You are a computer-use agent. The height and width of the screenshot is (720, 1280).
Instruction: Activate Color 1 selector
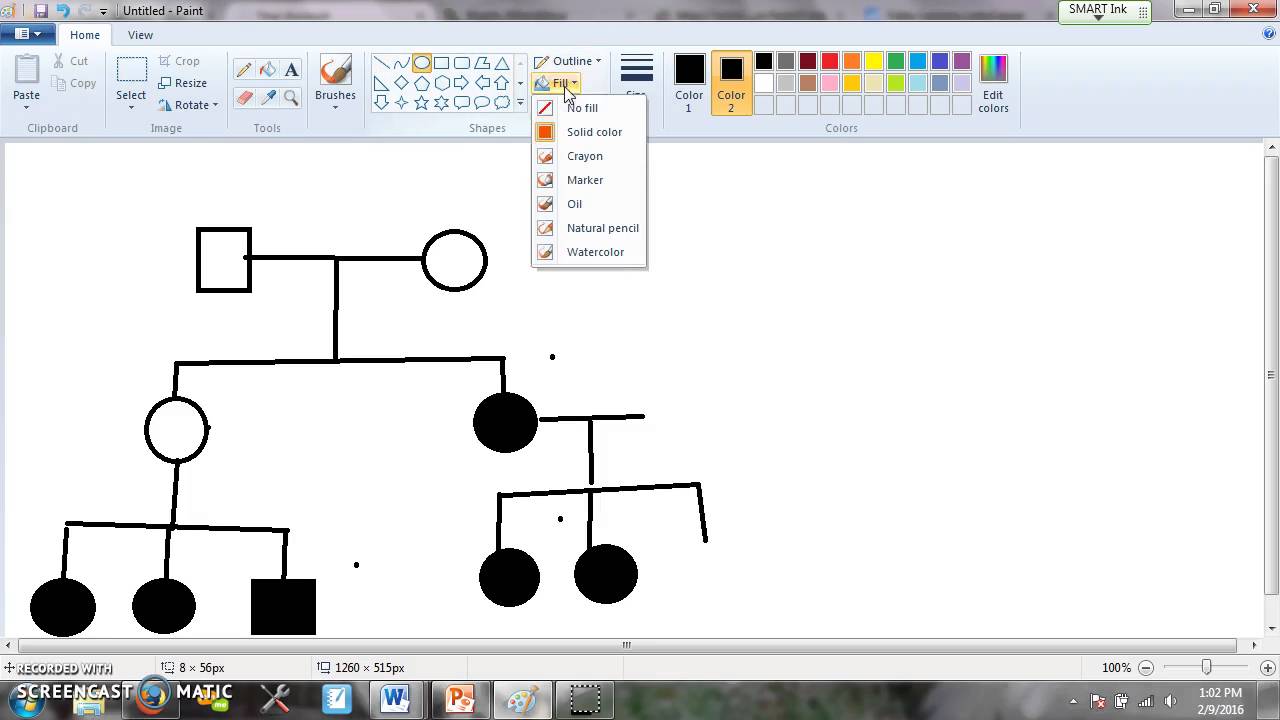point(689,84)
